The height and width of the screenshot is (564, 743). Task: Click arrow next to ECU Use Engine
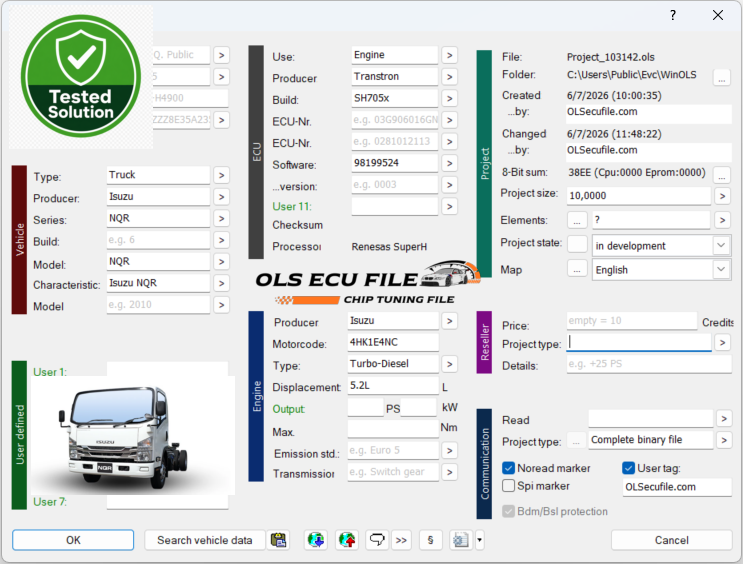tap(449, 55)
